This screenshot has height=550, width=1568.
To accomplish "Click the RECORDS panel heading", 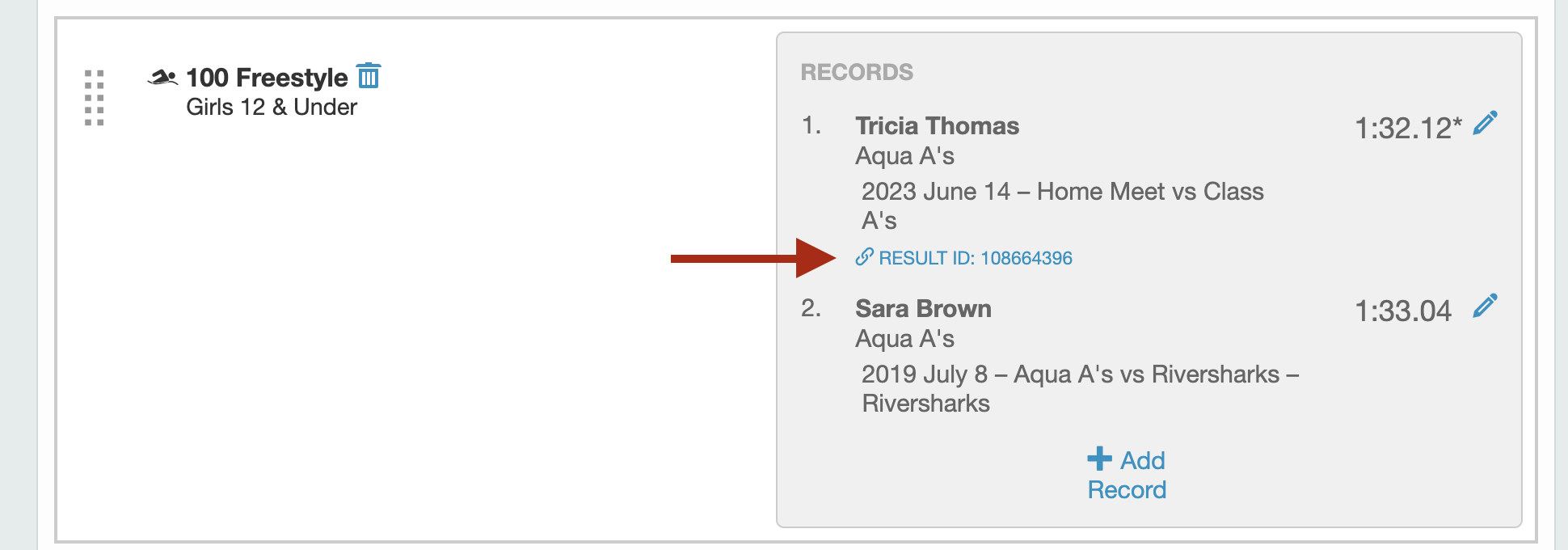I will click(857, 72).
